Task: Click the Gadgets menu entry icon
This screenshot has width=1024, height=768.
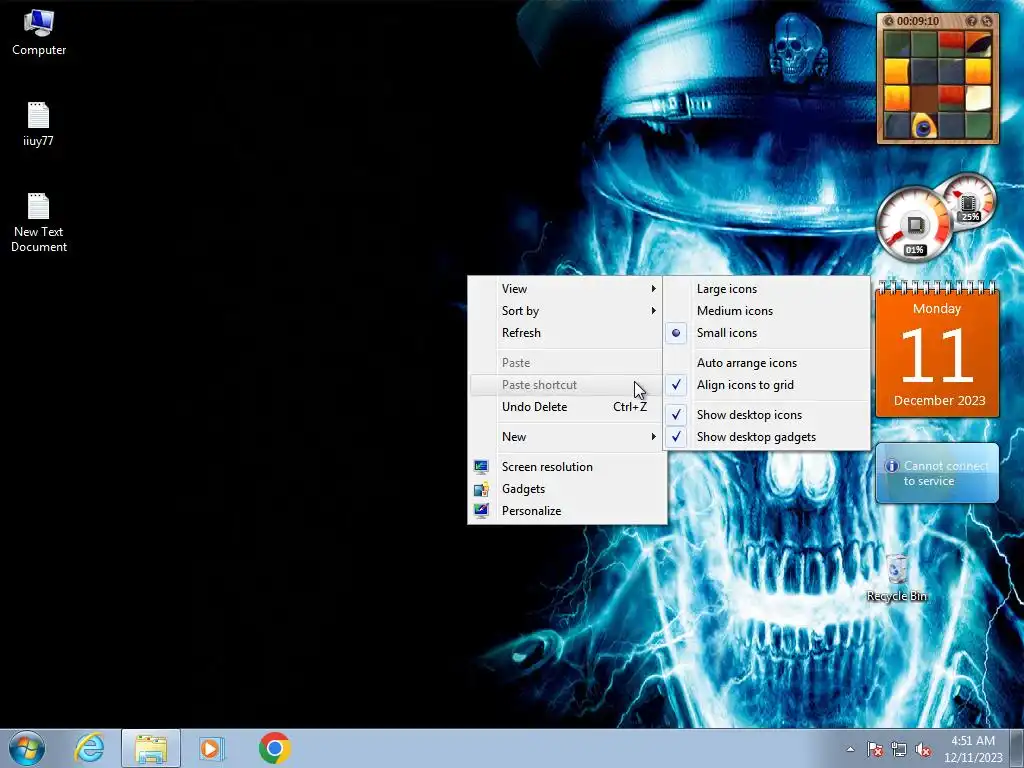Action: pyautogui.click(x=481, y=489)
